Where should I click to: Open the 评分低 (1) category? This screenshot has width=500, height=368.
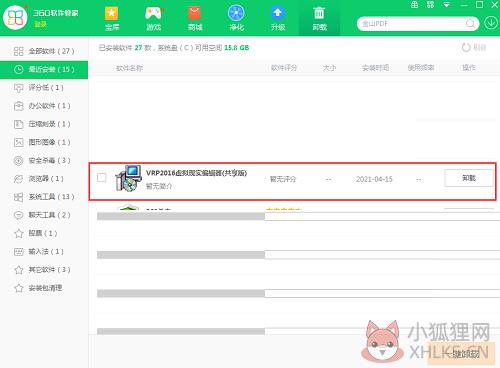(x=44, y=88)
